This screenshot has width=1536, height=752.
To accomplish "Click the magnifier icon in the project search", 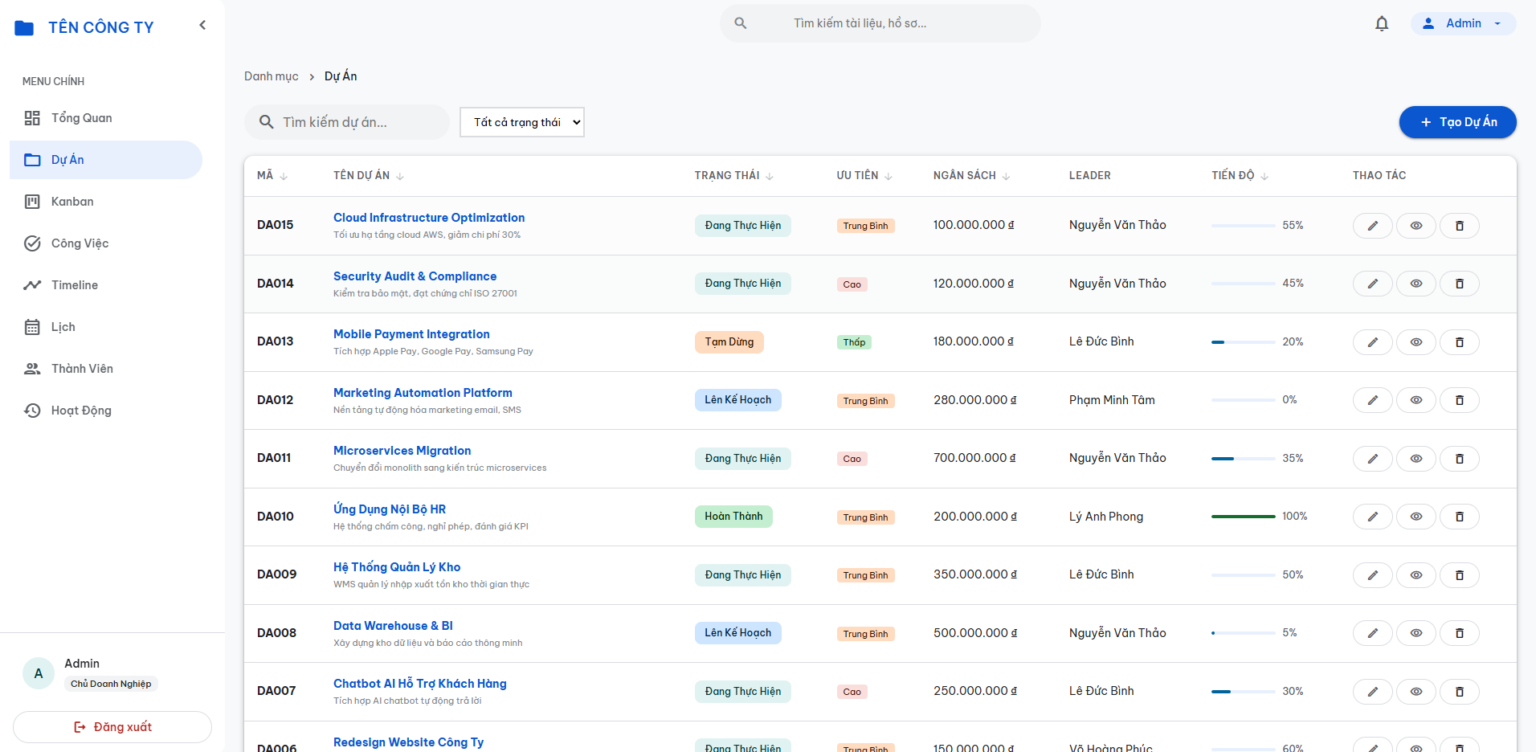I will (x=267, y=122).
